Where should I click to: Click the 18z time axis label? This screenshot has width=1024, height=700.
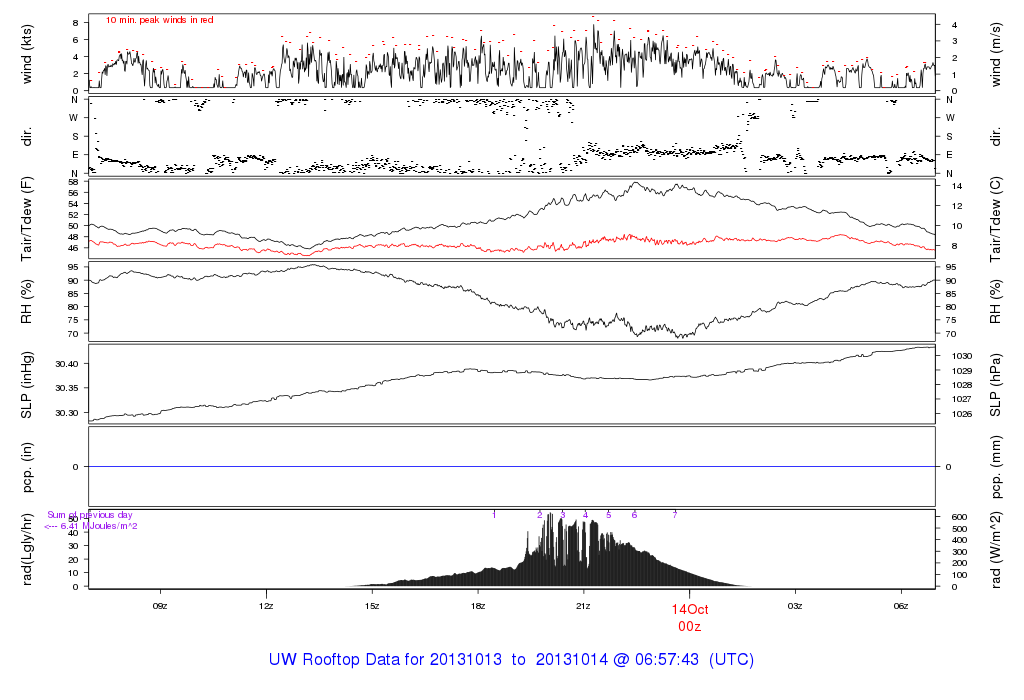coord(478,606)
